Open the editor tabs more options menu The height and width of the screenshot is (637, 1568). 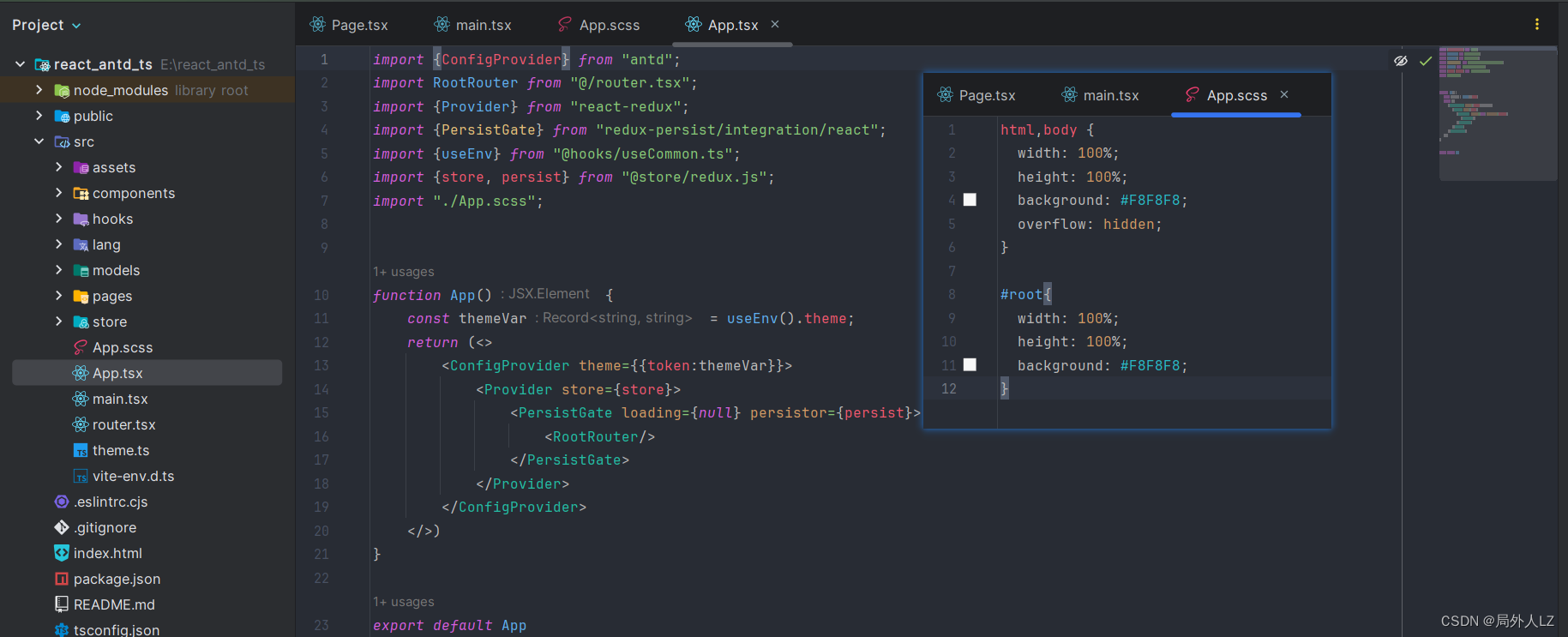1536,24
